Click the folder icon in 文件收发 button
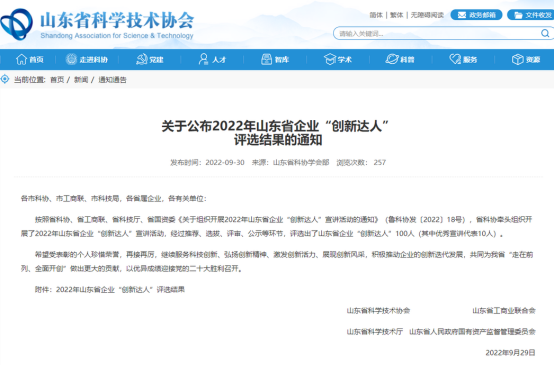This screenshot has width=554, height=365. pyautogui.click(x=518, y=15)
